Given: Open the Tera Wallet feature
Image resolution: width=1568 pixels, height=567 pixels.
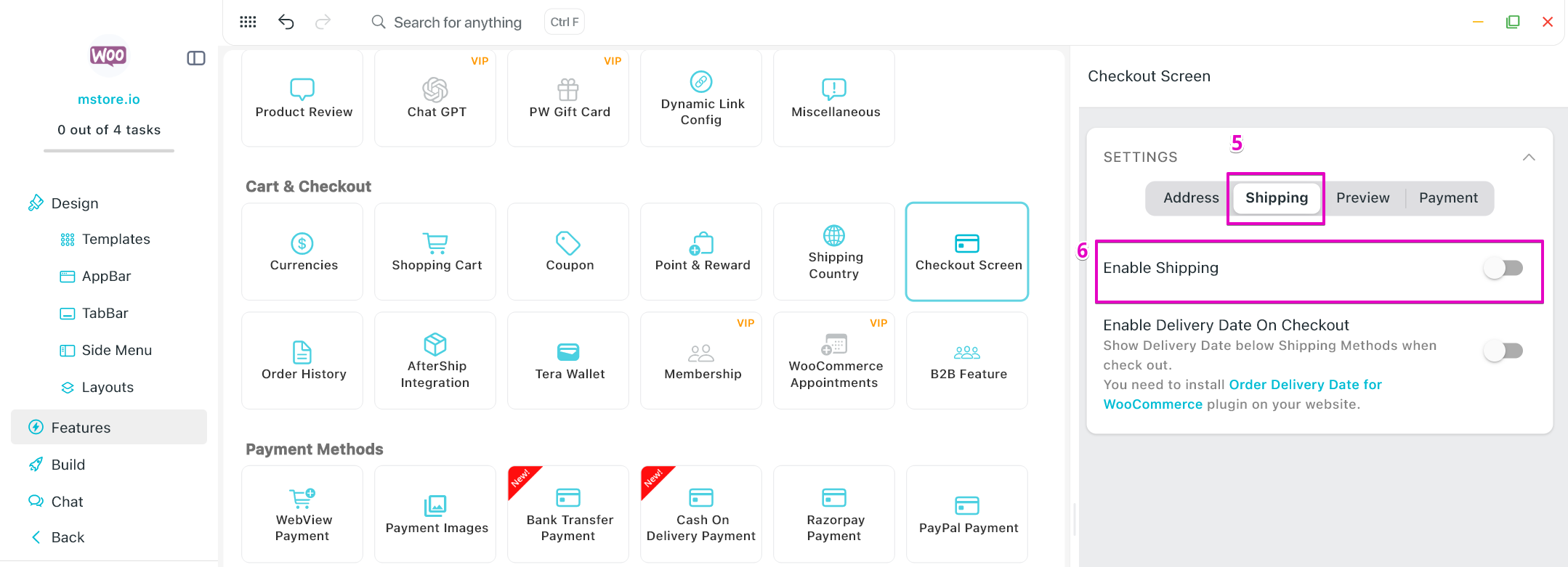Looking at the screenshot, I should click(x=568, y=361).
